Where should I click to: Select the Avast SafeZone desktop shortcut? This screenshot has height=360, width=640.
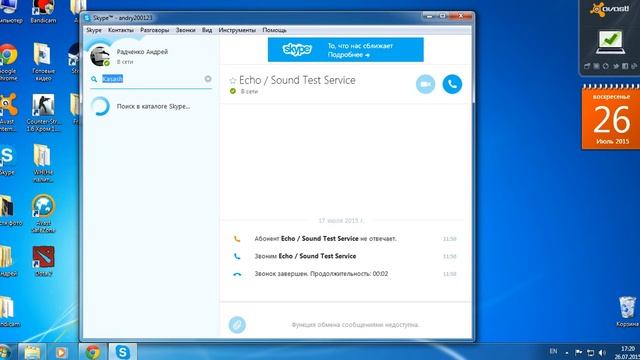click(43, 213)
